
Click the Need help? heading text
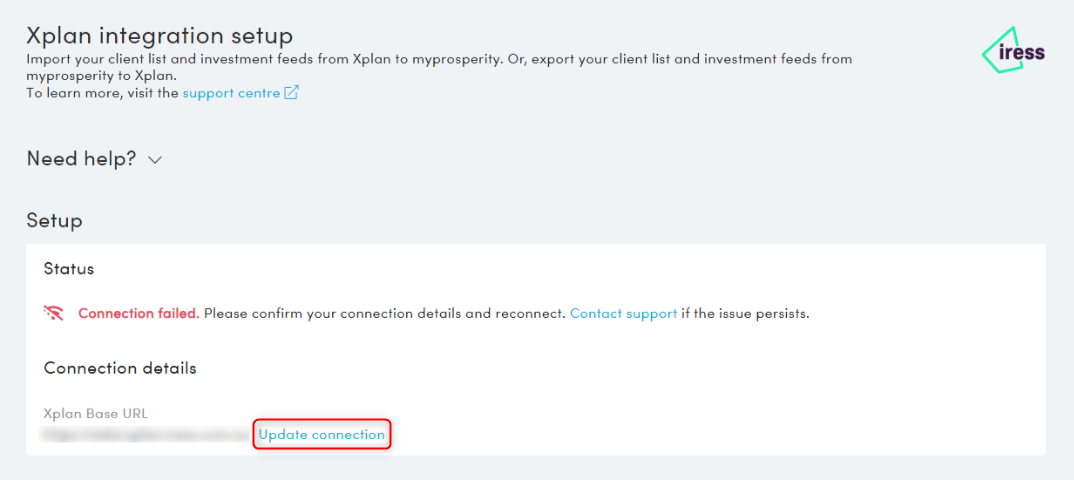coord(81,158)
